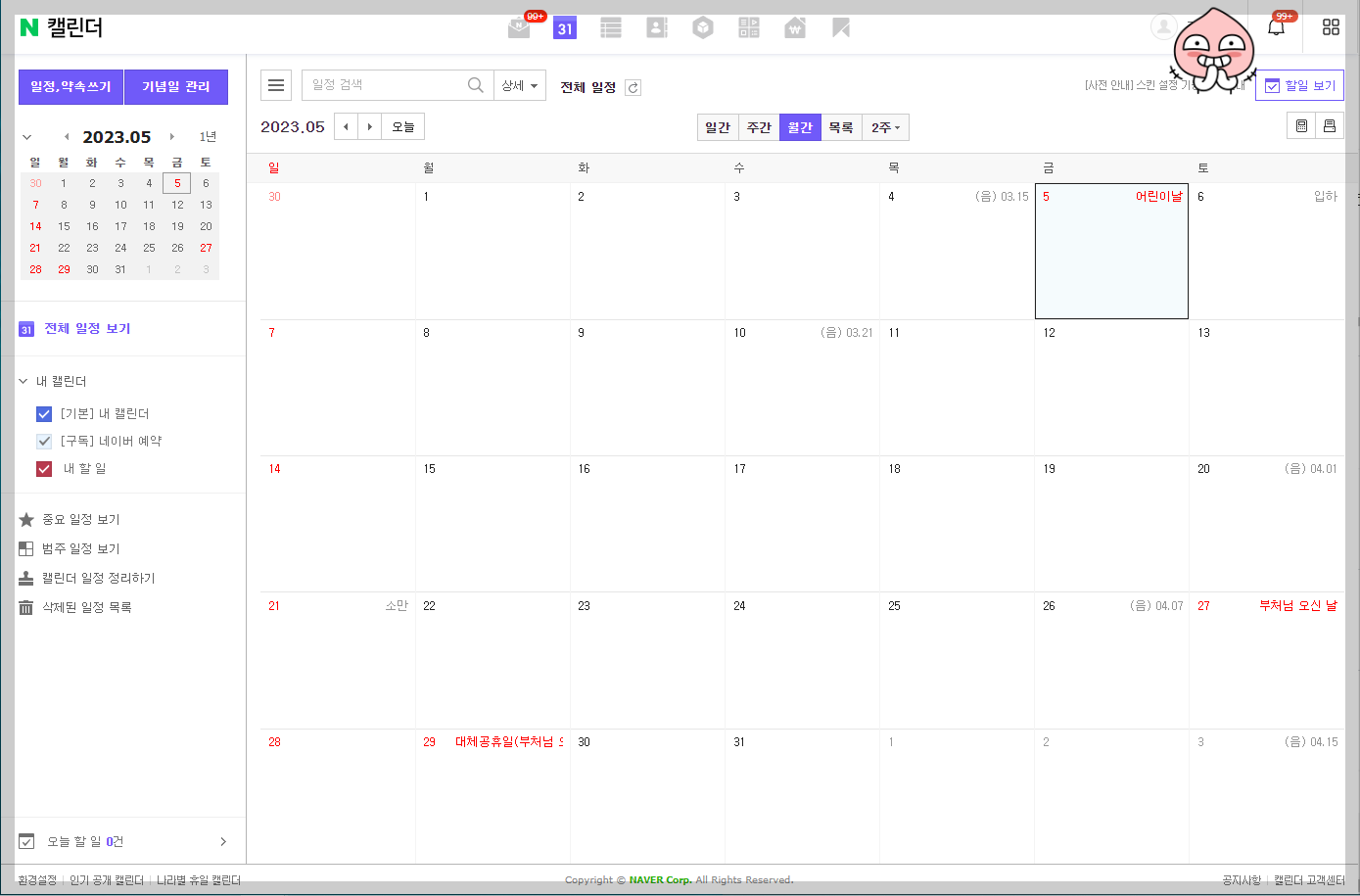Open the household ledger house icon
The height and width of the screenshot is (896, 1360).
pyautogui.click(x=795, y=27)
